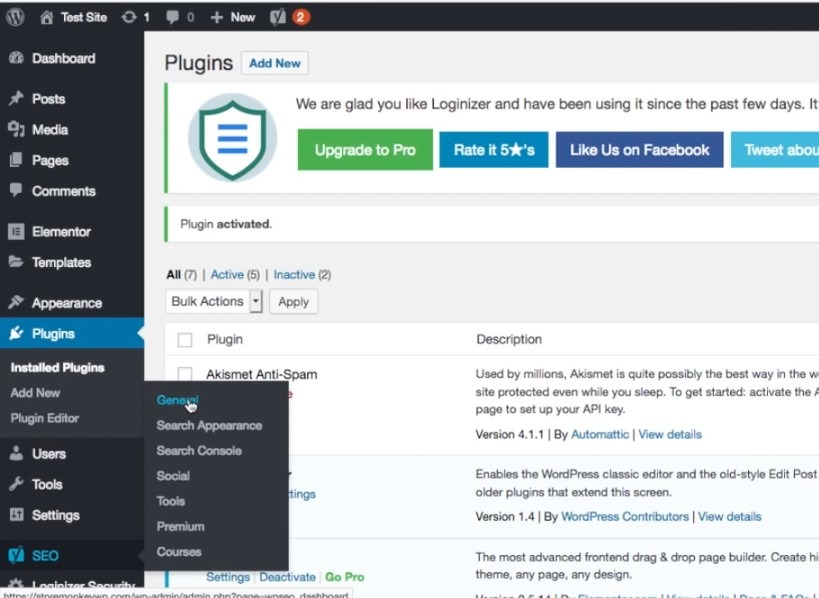Viewport: 819px width, 598px height.
Task: Select Tools in the SEO flyout
Action: pos(171,501)
